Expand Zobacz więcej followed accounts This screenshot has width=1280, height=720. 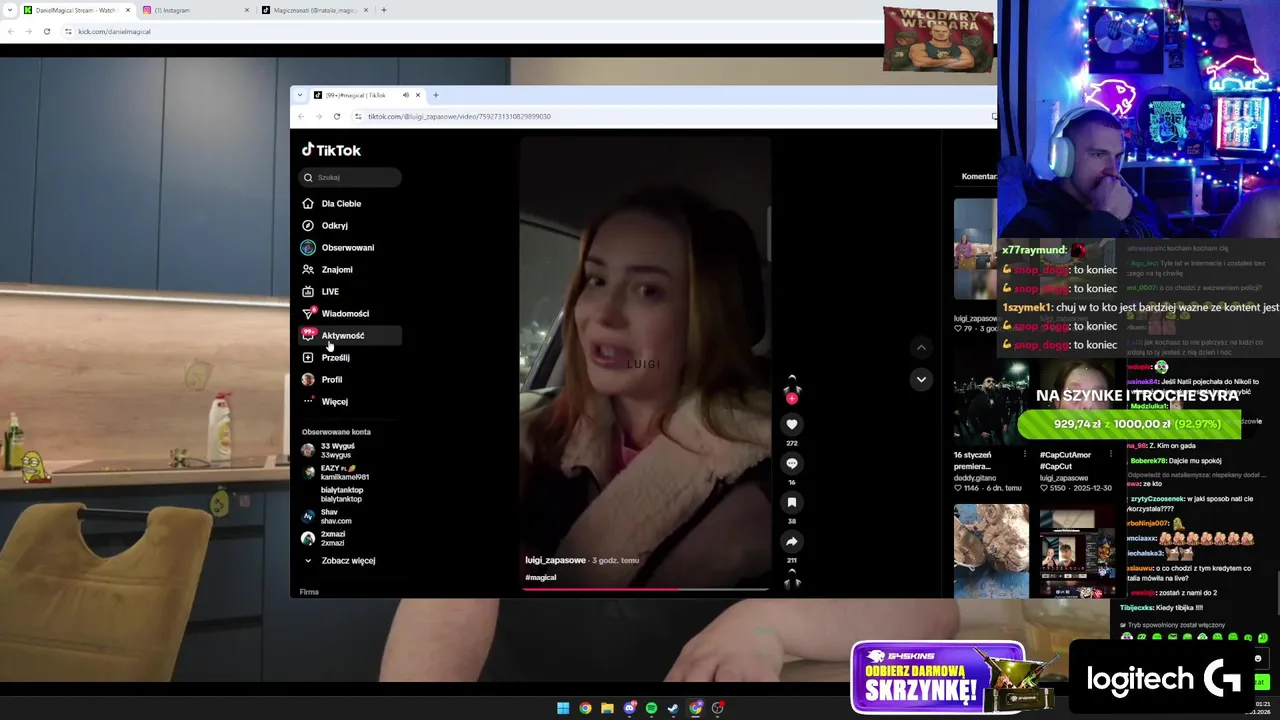340,561
